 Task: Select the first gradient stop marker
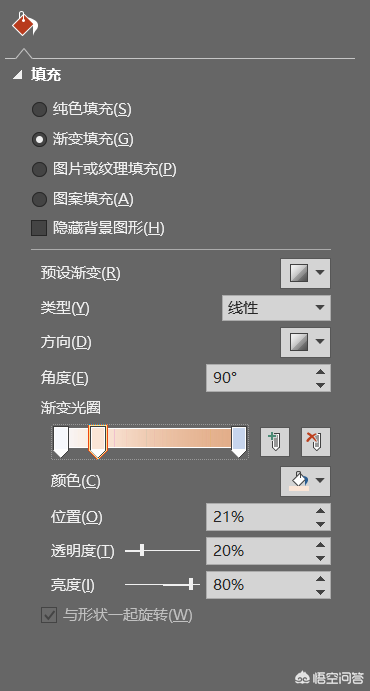point(61,442)
